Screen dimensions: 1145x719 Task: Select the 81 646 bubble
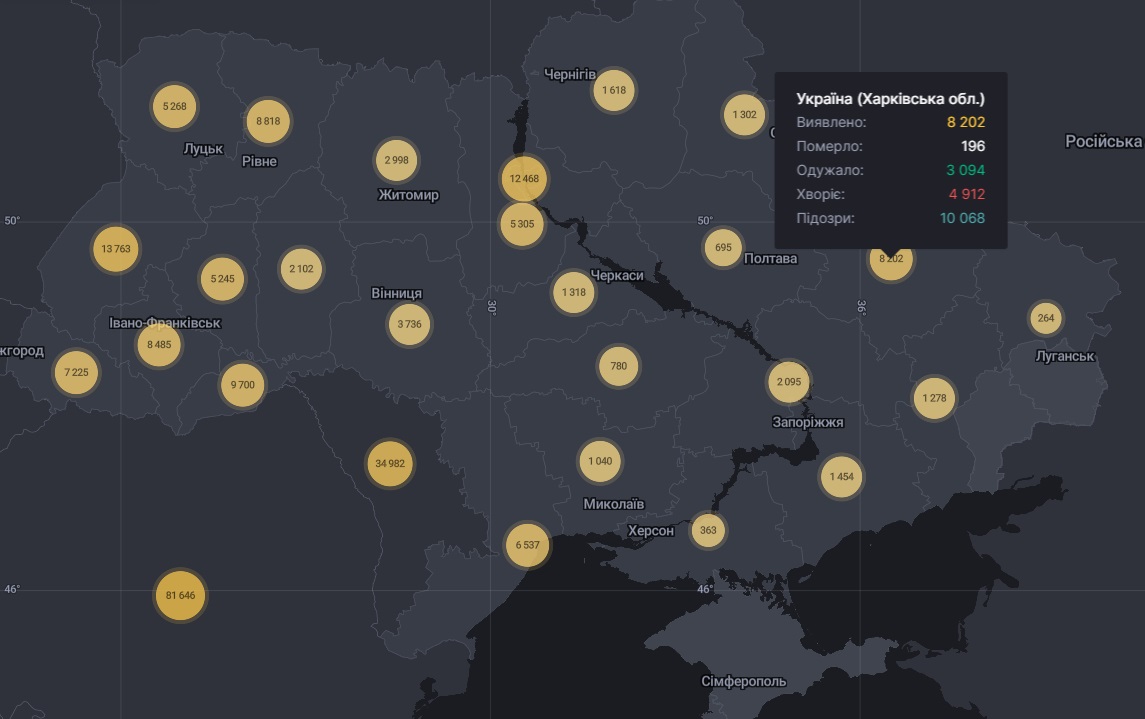pos(180,595)
